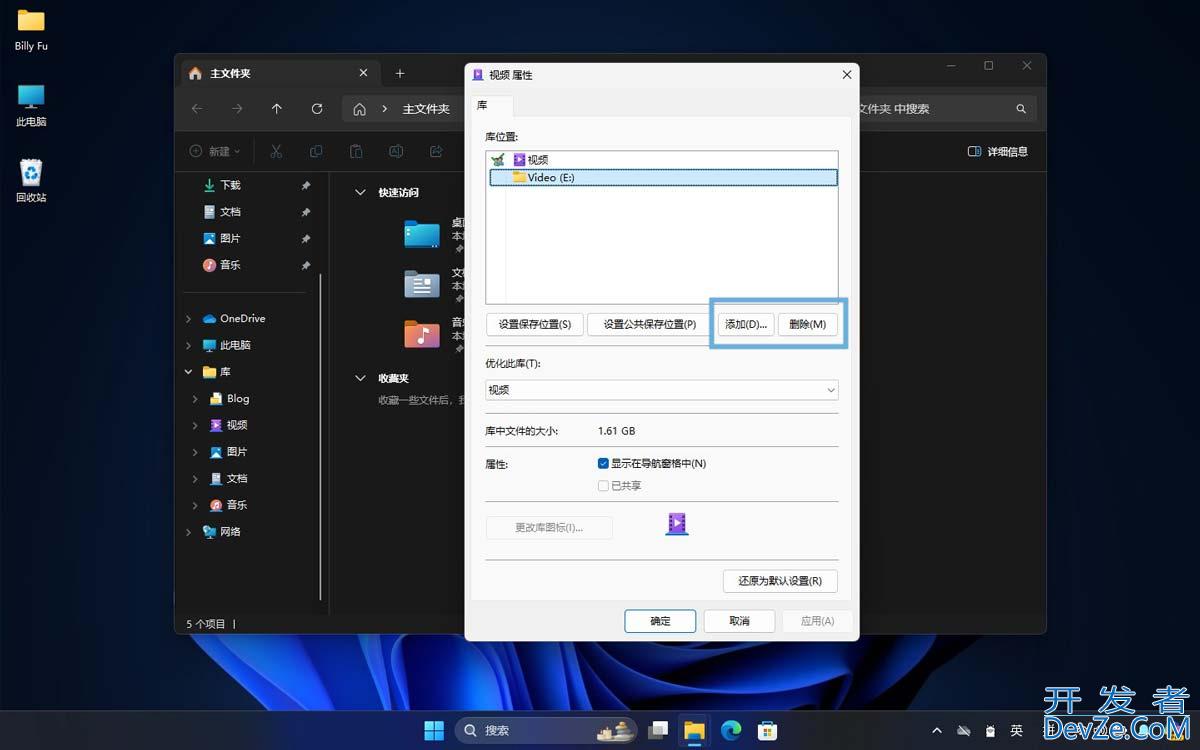Open the 优化此库 dropdown
1200x750 pixels.
tap(662, 390)
